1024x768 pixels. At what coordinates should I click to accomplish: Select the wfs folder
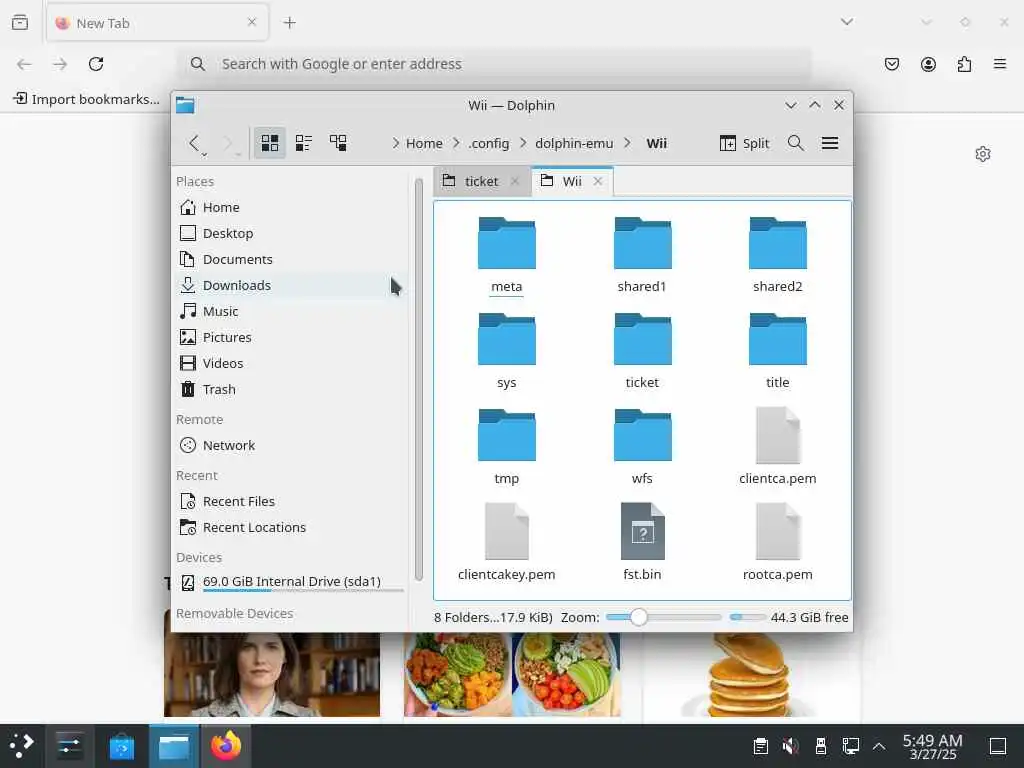click(x=642, y=447)
